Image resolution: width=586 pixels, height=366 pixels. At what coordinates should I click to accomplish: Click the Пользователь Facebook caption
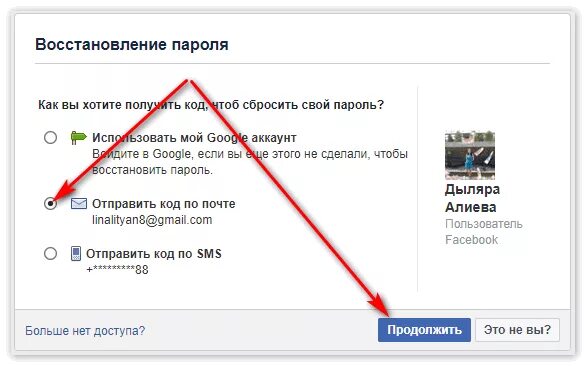tap(484, 232)
